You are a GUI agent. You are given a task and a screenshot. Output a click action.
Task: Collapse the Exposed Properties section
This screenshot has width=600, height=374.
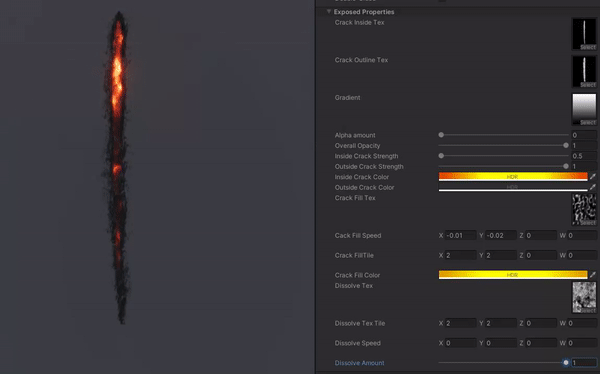(x=329, y=11)
